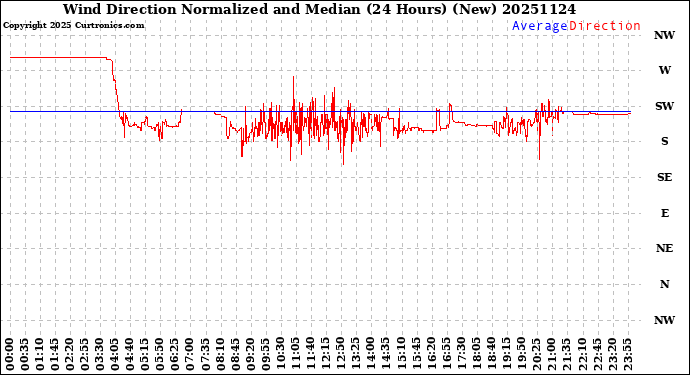Click the 14:35 time label
This screenshot has height=375, width=690.
pos(385,355)
